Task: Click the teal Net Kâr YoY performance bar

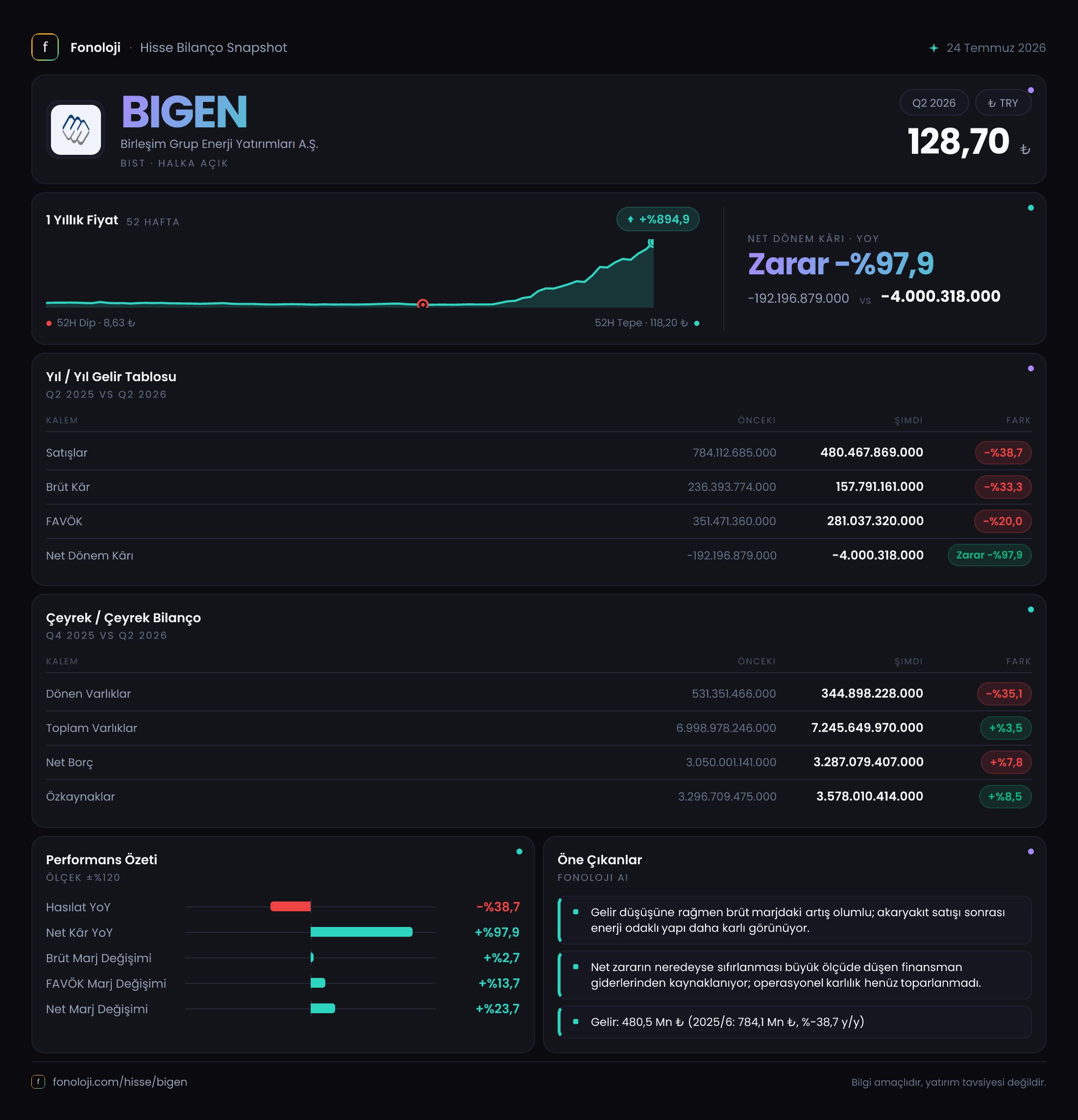Action: click(361, 932)
